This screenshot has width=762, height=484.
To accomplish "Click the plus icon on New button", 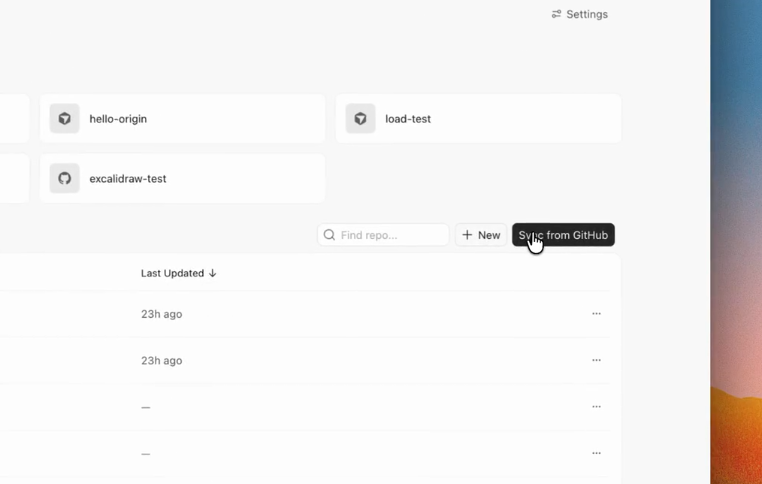I will coord(467,235).
